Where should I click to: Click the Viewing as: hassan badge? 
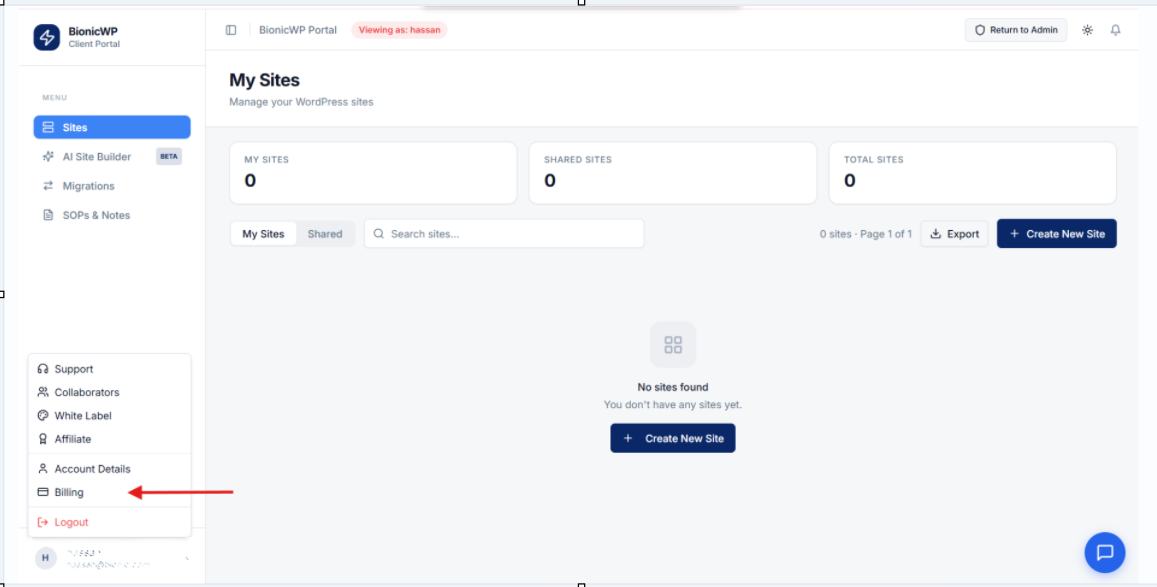[399, 30]
